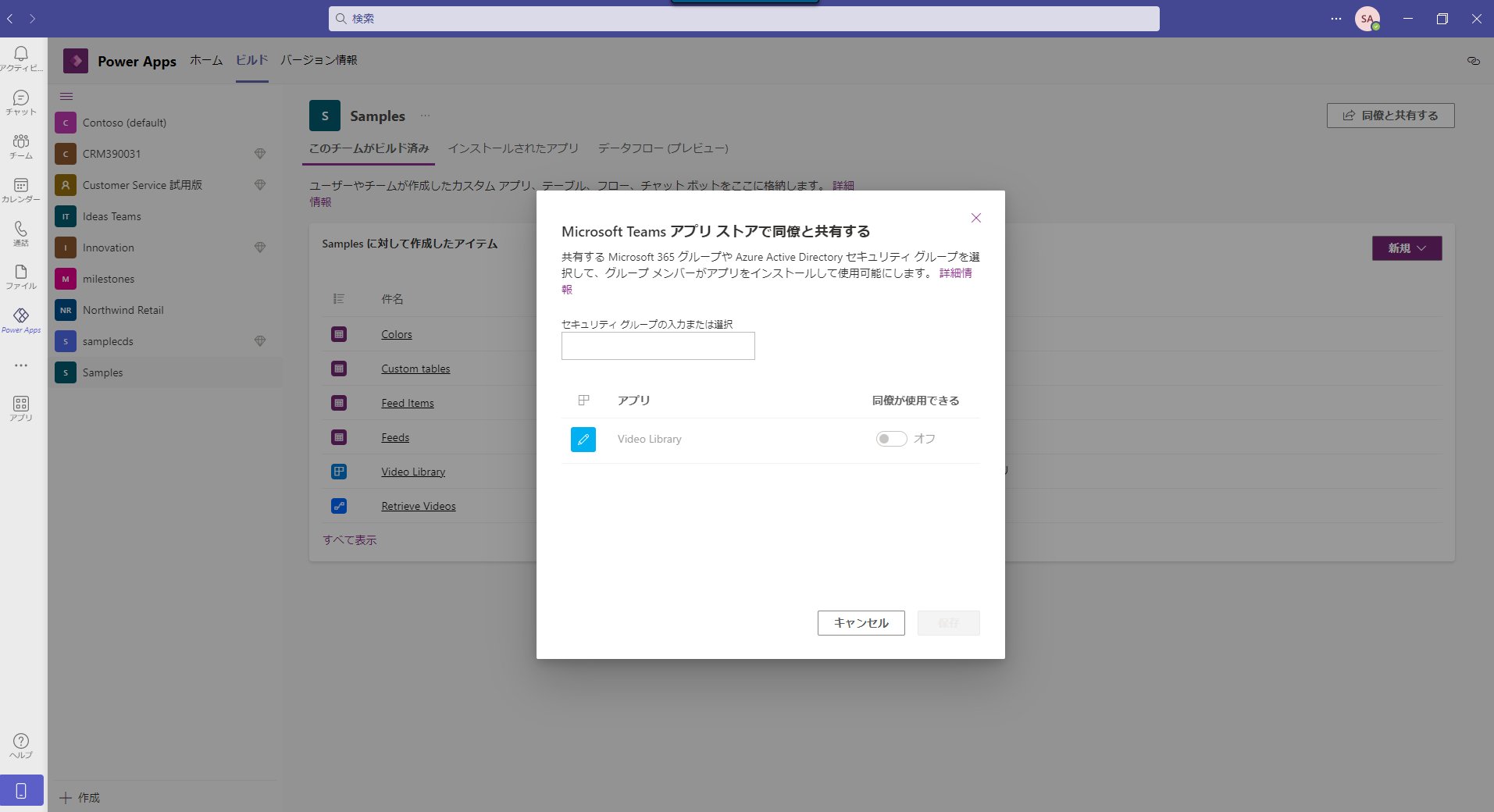This screenshot has height=812, width=1494.
Task: Click the Power Apps logo icon
Action: (76, 61)
